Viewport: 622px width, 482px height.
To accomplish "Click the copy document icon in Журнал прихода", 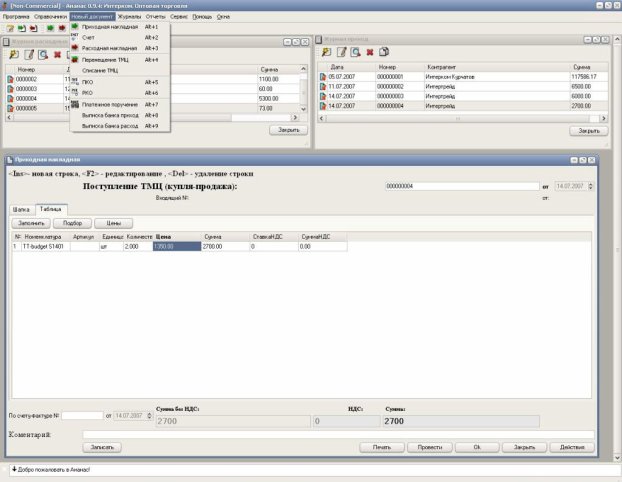I will coord(384,52).
